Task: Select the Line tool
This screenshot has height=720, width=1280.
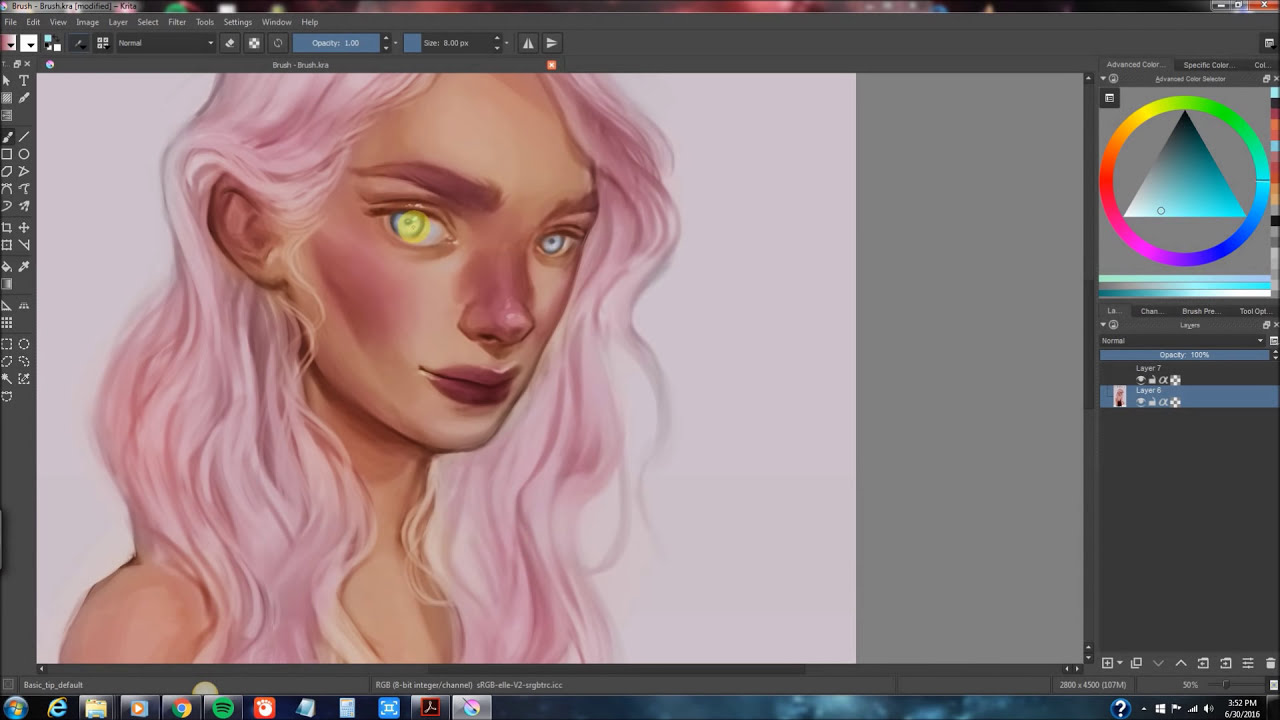Action: pyautogui.click(x=24, y=137)
